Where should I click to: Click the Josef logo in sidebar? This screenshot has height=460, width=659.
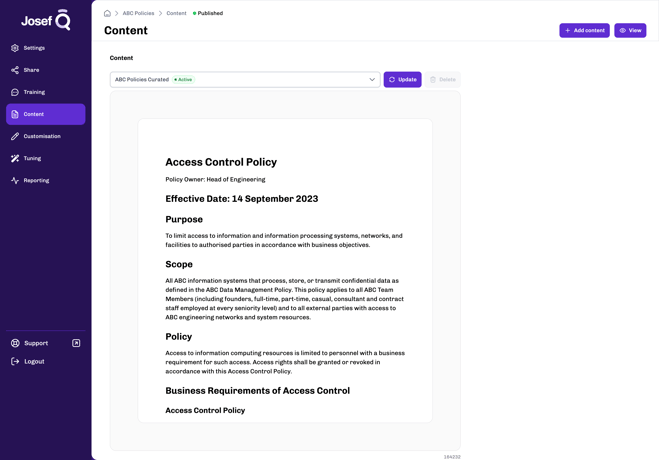pos(46,20)
